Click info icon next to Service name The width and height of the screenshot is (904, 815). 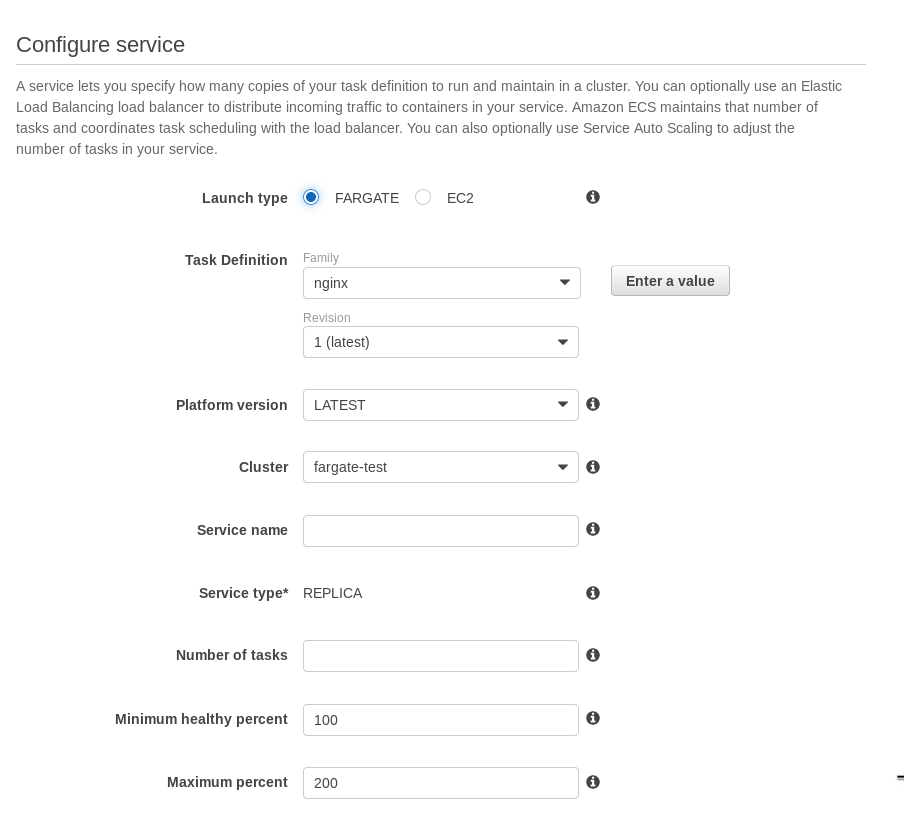[x=593, y=529]
